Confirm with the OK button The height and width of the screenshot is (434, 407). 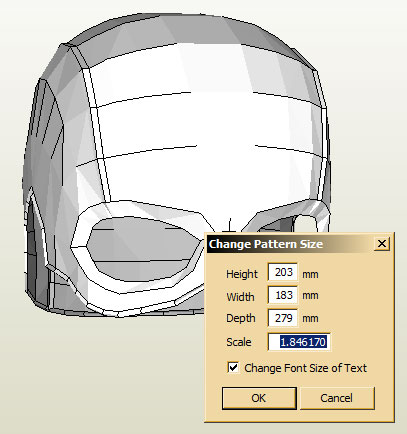(259, 398)
